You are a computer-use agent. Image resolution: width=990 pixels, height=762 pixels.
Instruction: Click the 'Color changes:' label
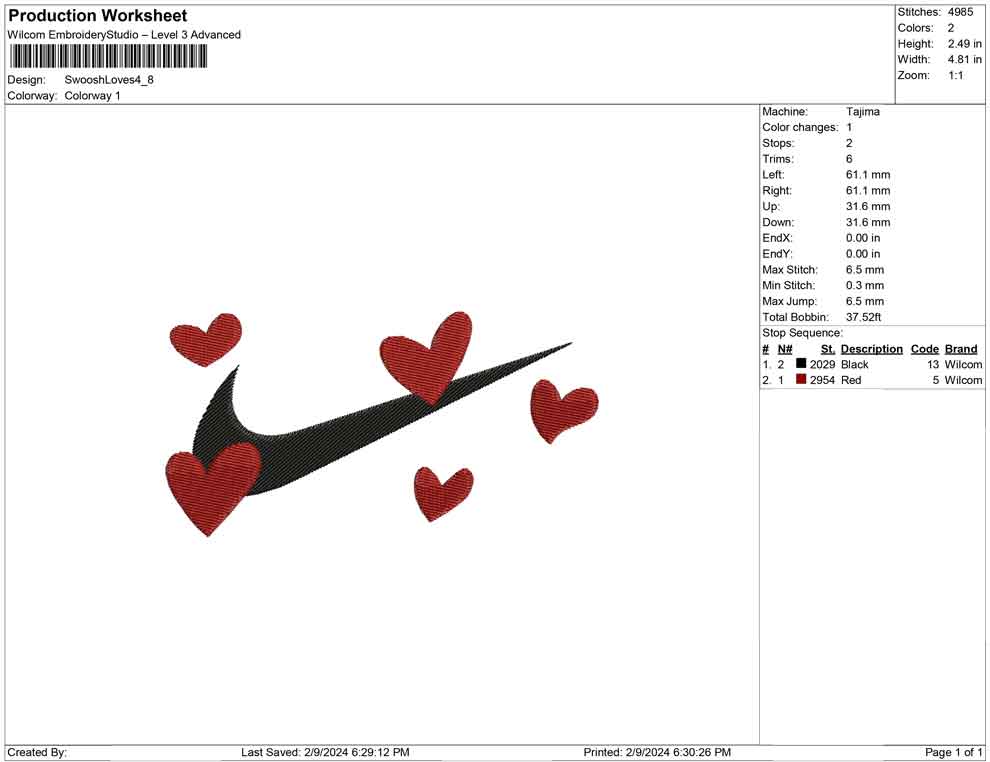[800, 128]
